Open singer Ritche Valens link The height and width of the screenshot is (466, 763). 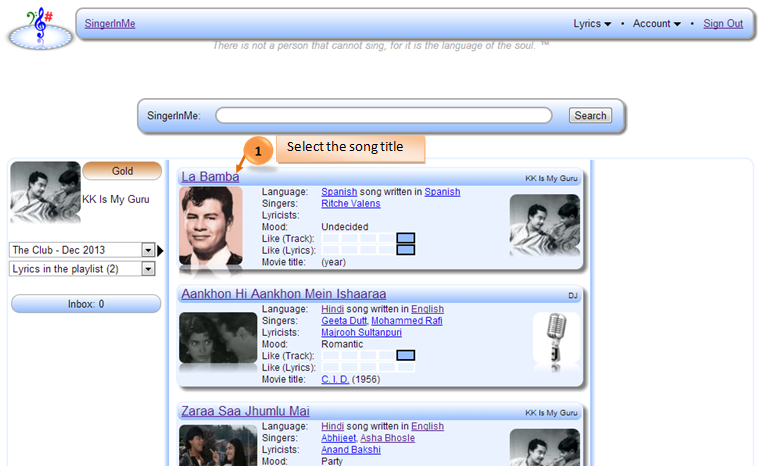coord(351,203)
